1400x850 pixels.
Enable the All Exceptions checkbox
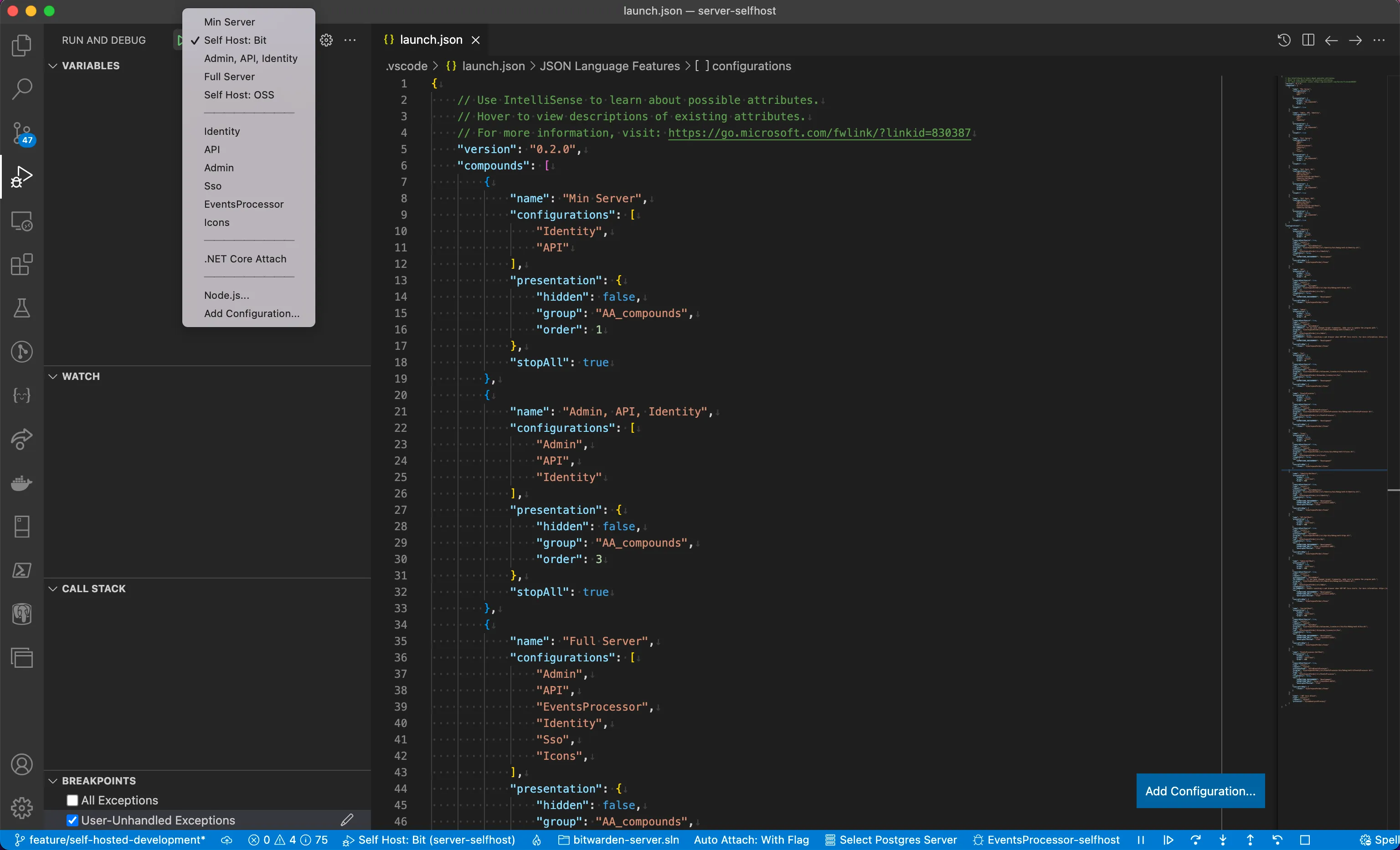[72, 799]
